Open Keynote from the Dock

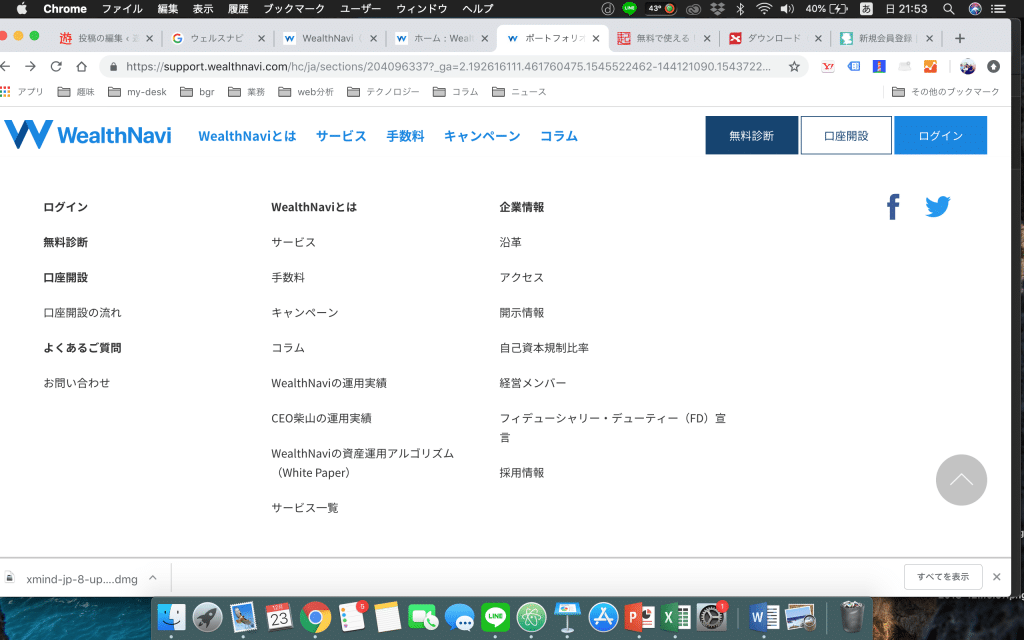(x=567, y=616)
